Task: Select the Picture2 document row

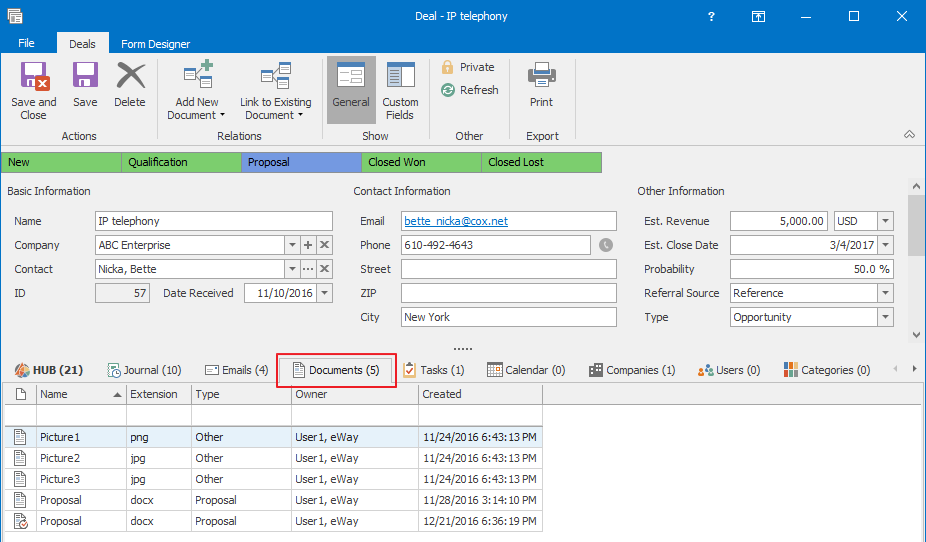Action: point(273,458)
